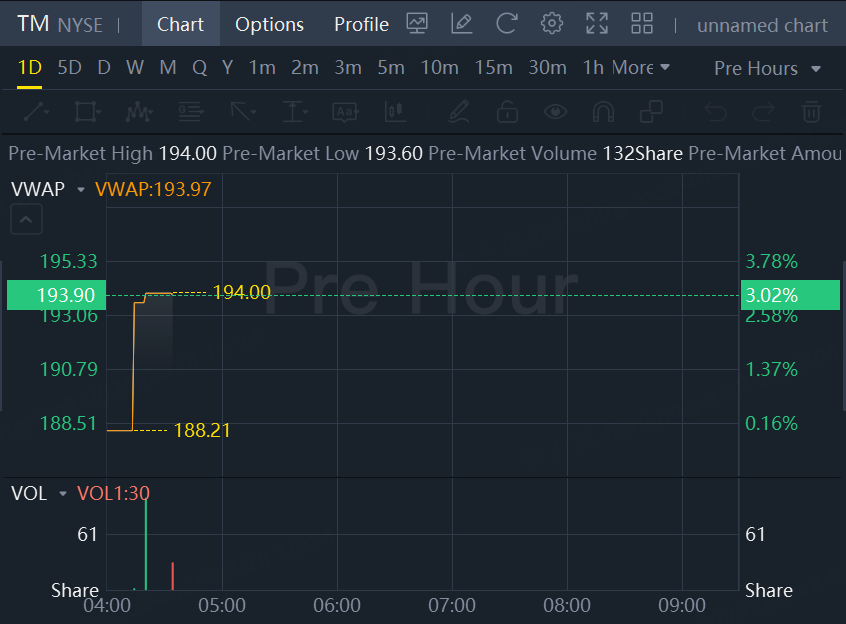The image size is (846, 624).
Task: Open chart settings gear
Action: pos(551,24)
